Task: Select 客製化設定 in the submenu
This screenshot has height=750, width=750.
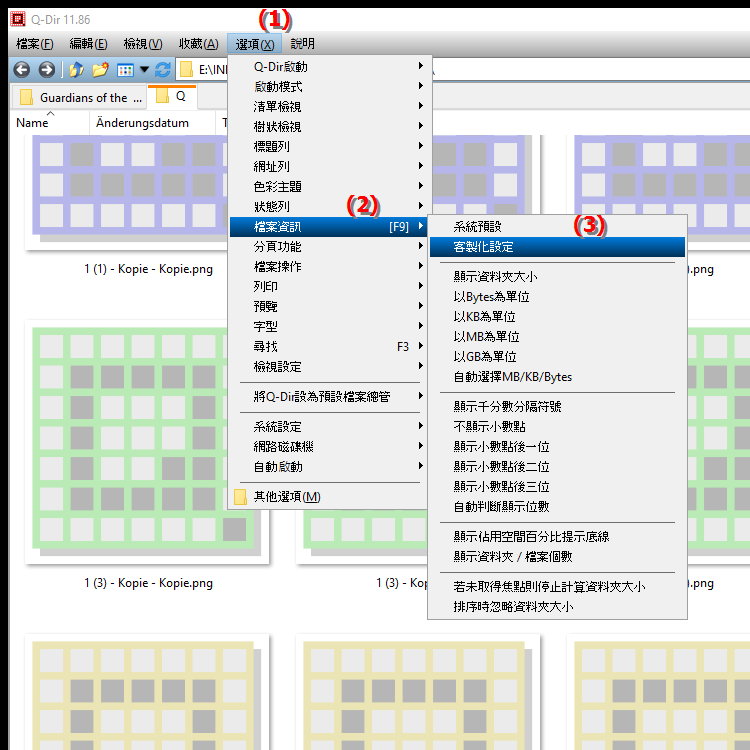Action: tap(557, 247)
